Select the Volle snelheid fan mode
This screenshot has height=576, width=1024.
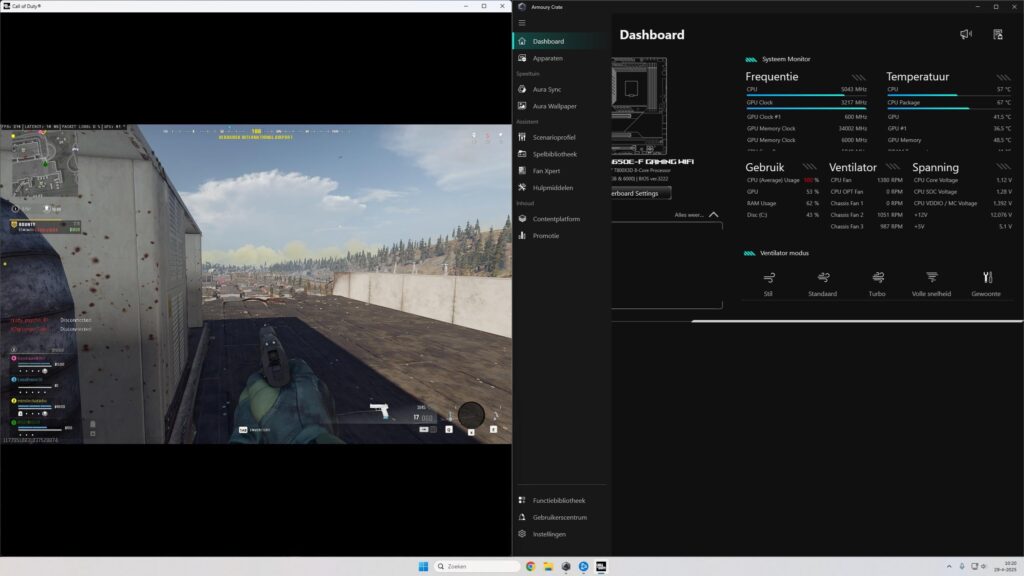click(x=931, y=284)
